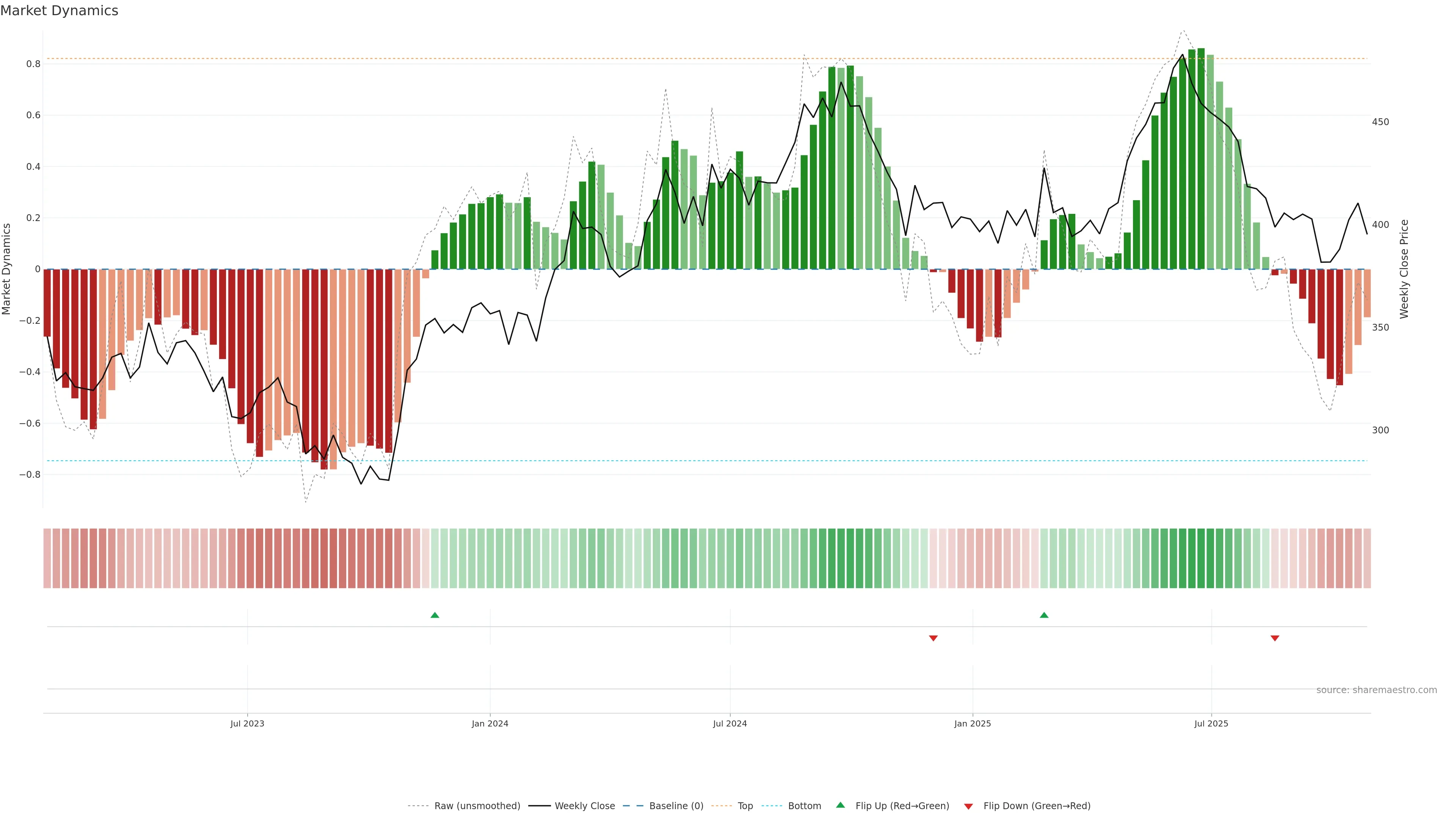
Task: Click the Jul 2023 axis label
Action: click(x=247, y=723)
